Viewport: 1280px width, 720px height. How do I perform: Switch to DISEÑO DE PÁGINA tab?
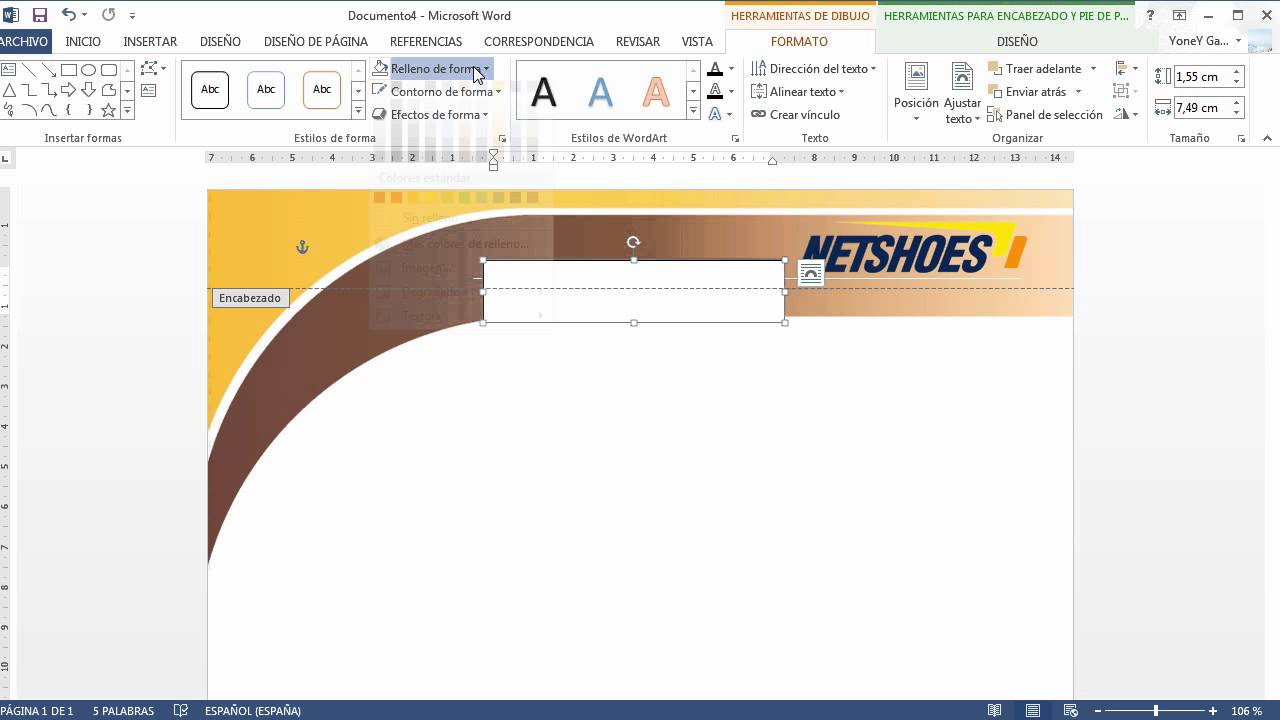(x=316, y=42)
